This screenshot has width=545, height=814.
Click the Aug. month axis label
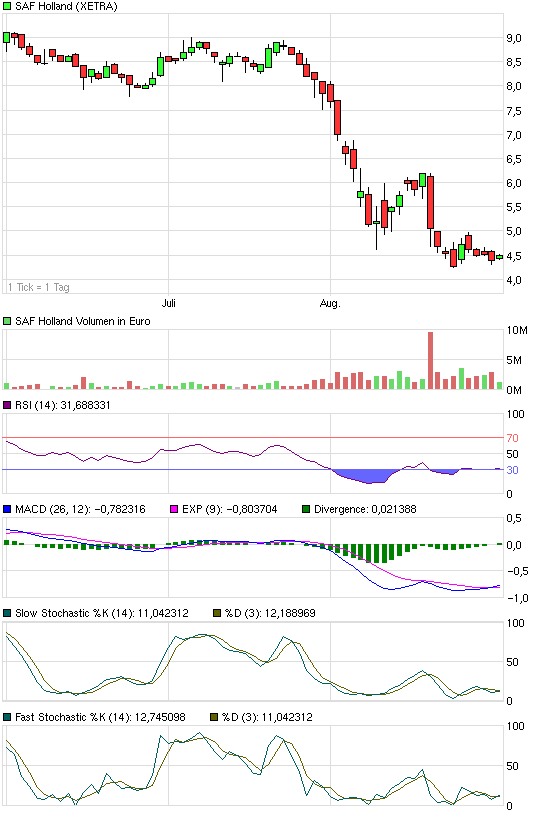pyautogui.click(x=330, y=303)
